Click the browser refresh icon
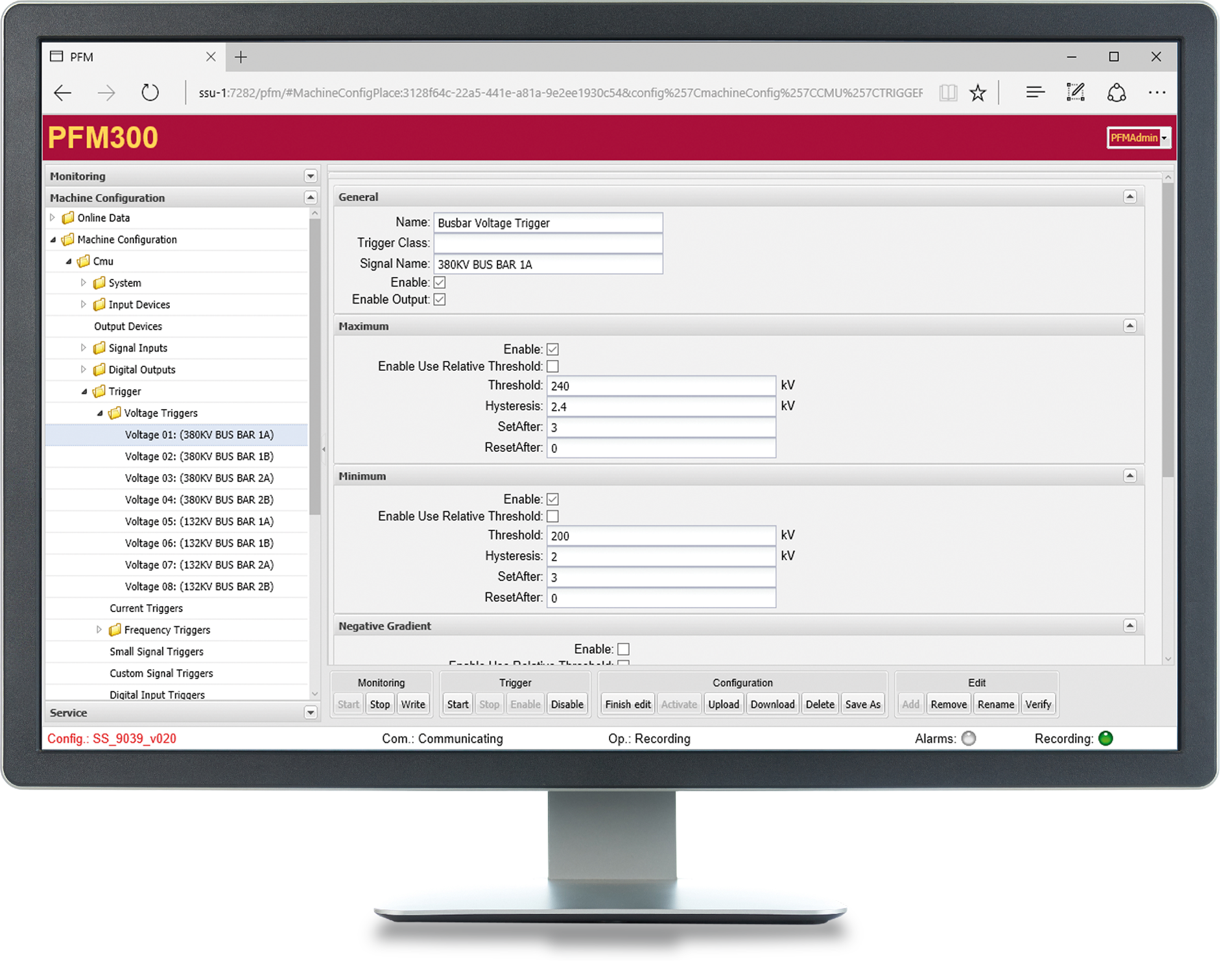 tap(150, 93)
